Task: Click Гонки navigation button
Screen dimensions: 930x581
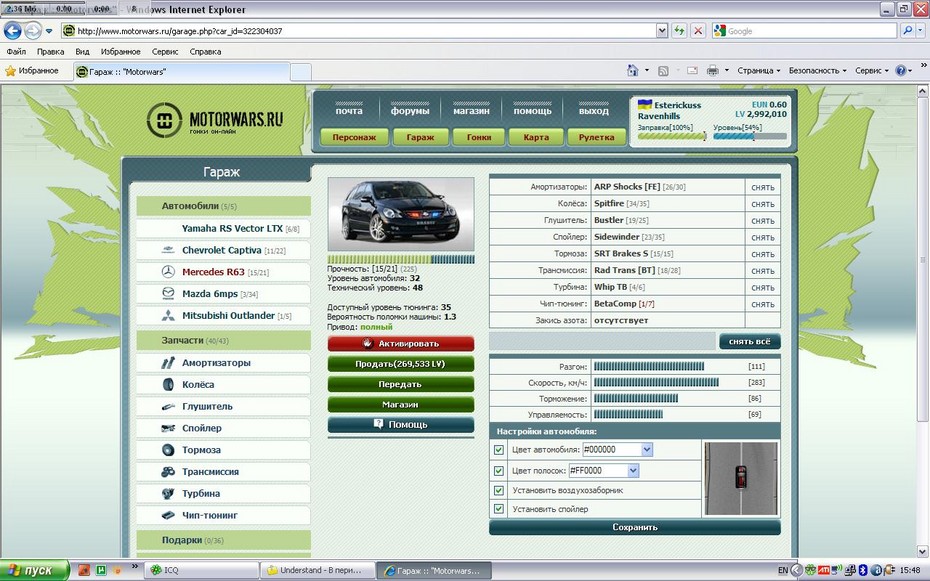Action: click(479, 137)
